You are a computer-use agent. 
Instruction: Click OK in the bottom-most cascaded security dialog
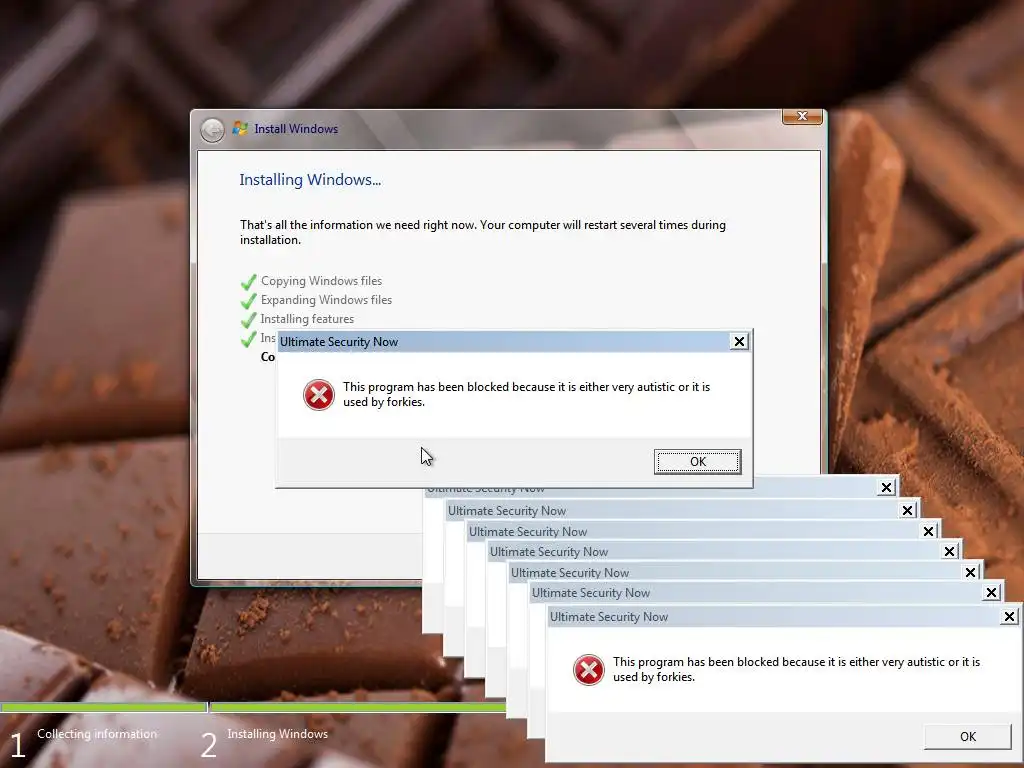(x=968, y=737)
